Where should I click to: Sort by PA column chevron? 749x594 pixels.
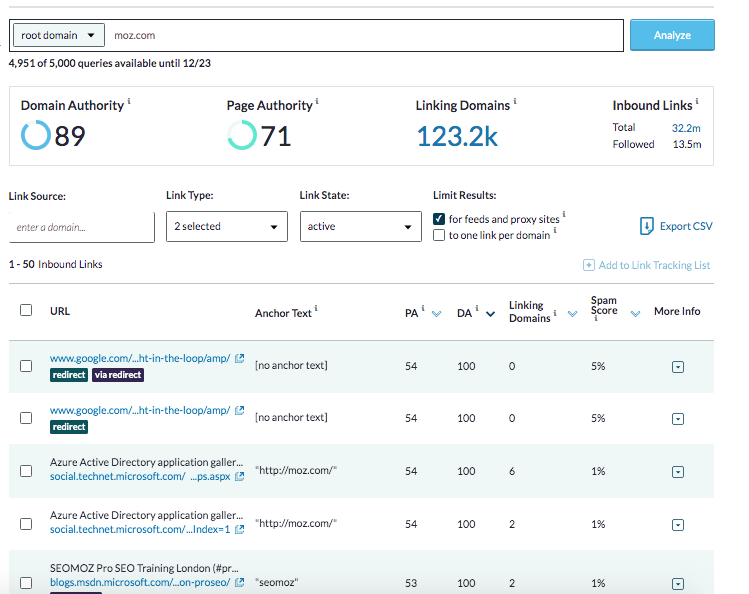point(436,314)
